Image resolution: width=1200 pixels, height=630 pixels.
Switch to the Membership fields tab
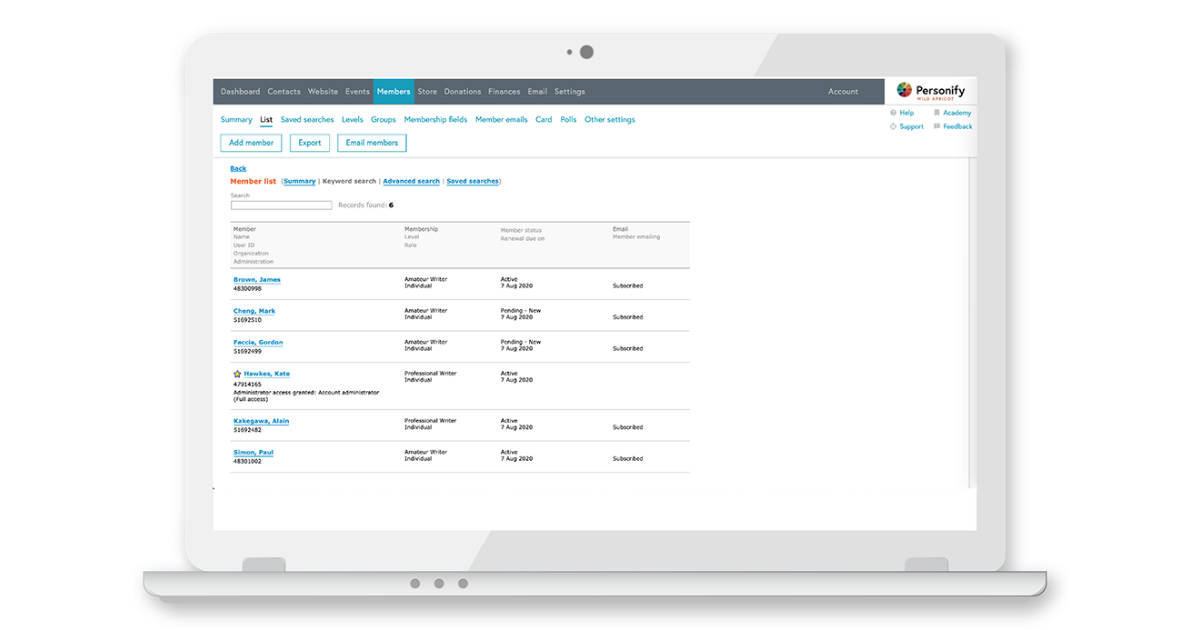435,119
